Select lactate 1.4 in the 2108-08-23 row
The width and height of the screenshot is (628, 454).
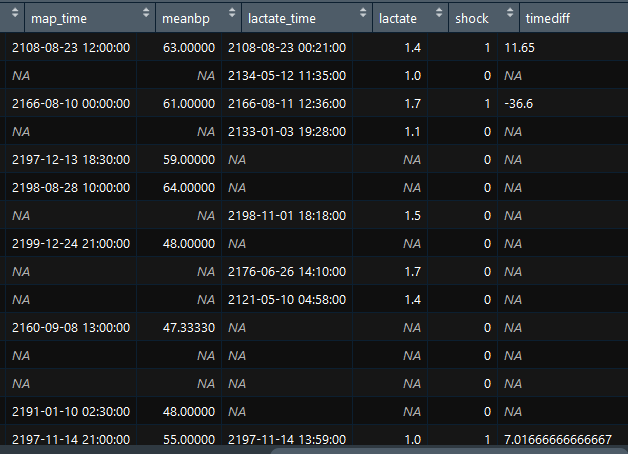(413, 48)
